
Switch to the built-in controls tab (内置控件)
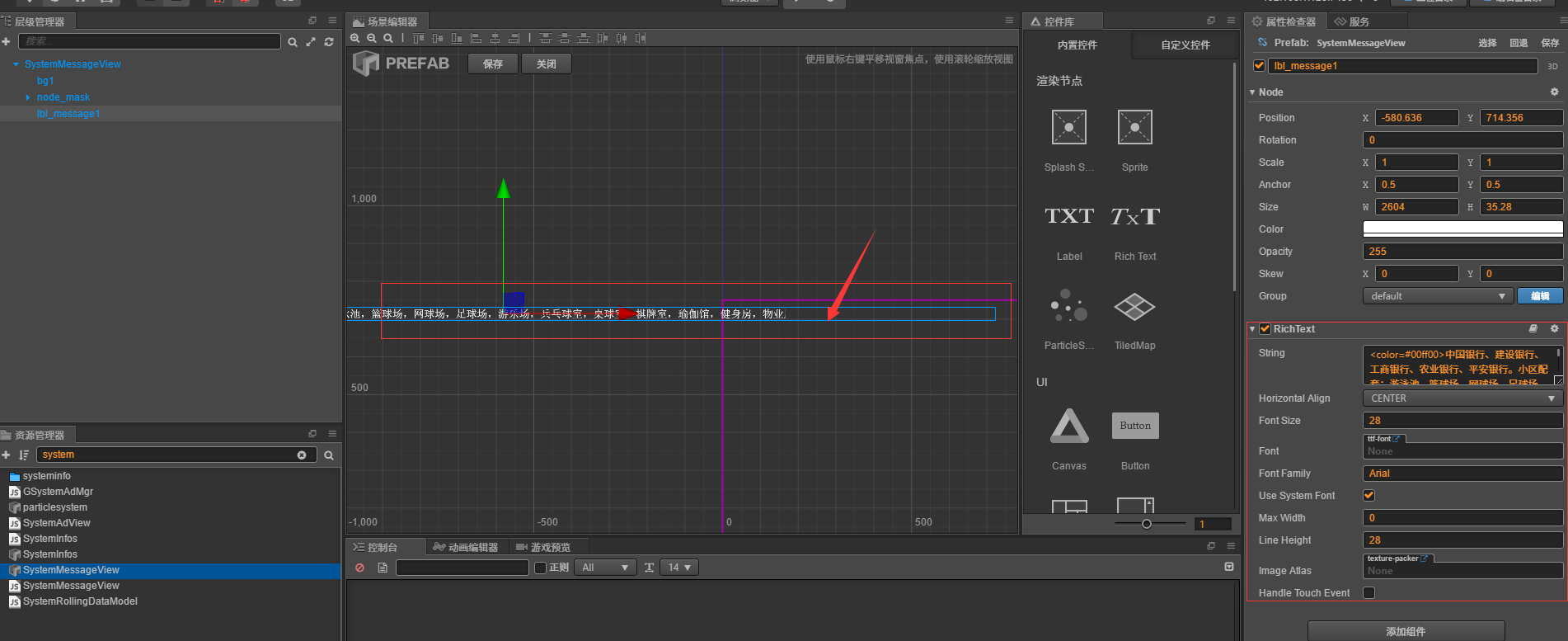(x=1077, y=45)
